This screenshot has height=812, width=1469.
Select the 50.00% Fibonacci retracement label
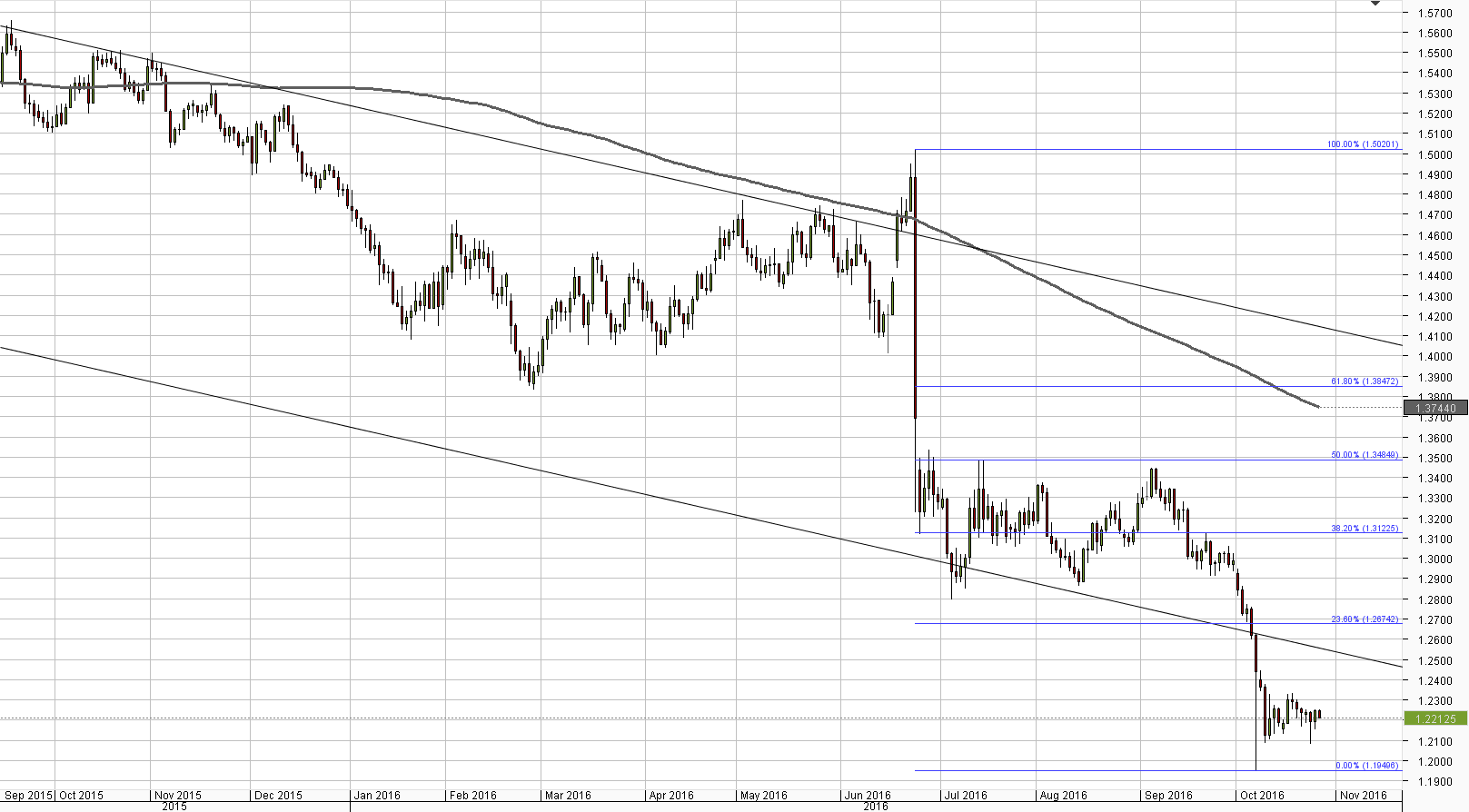1365,455
